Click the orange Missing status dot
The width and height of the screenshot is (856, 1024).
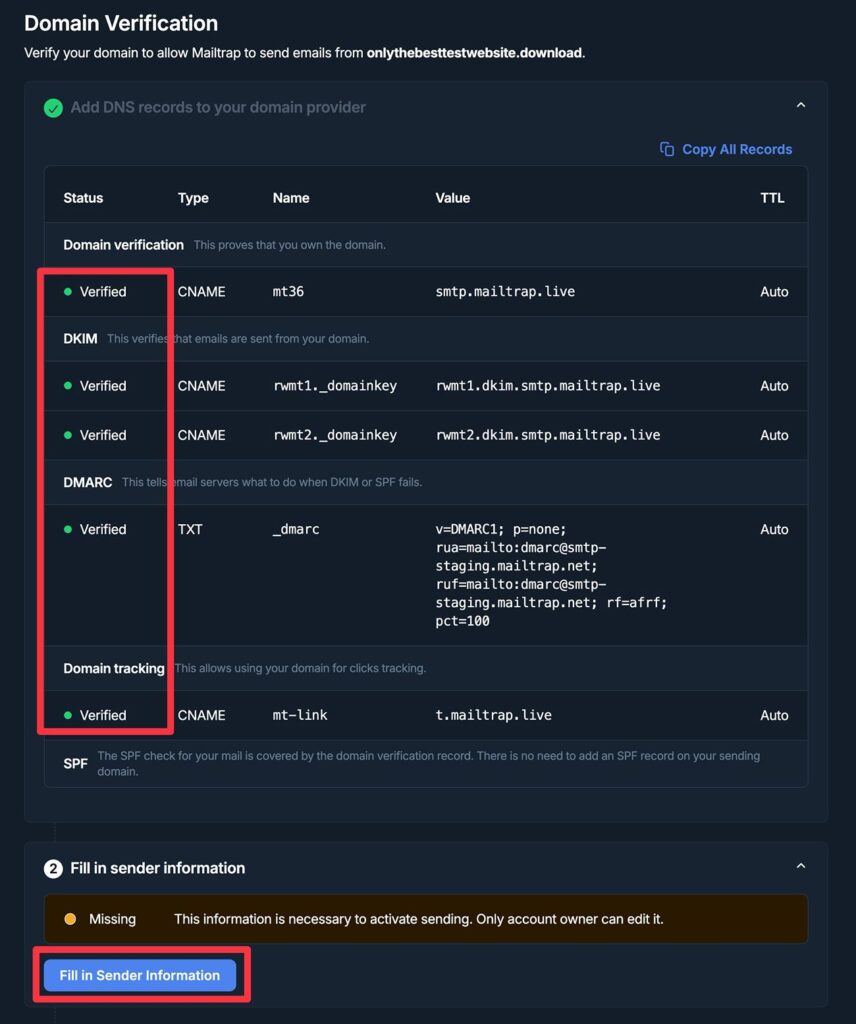[x=70, y=919]
